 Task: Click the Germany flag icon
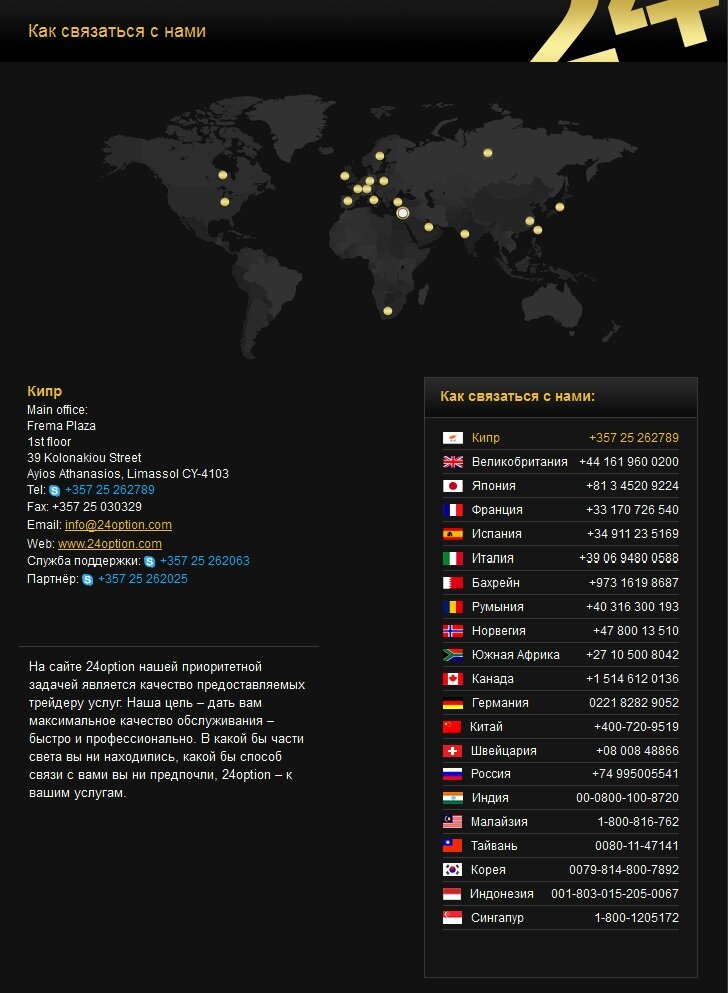coord(453,703)
